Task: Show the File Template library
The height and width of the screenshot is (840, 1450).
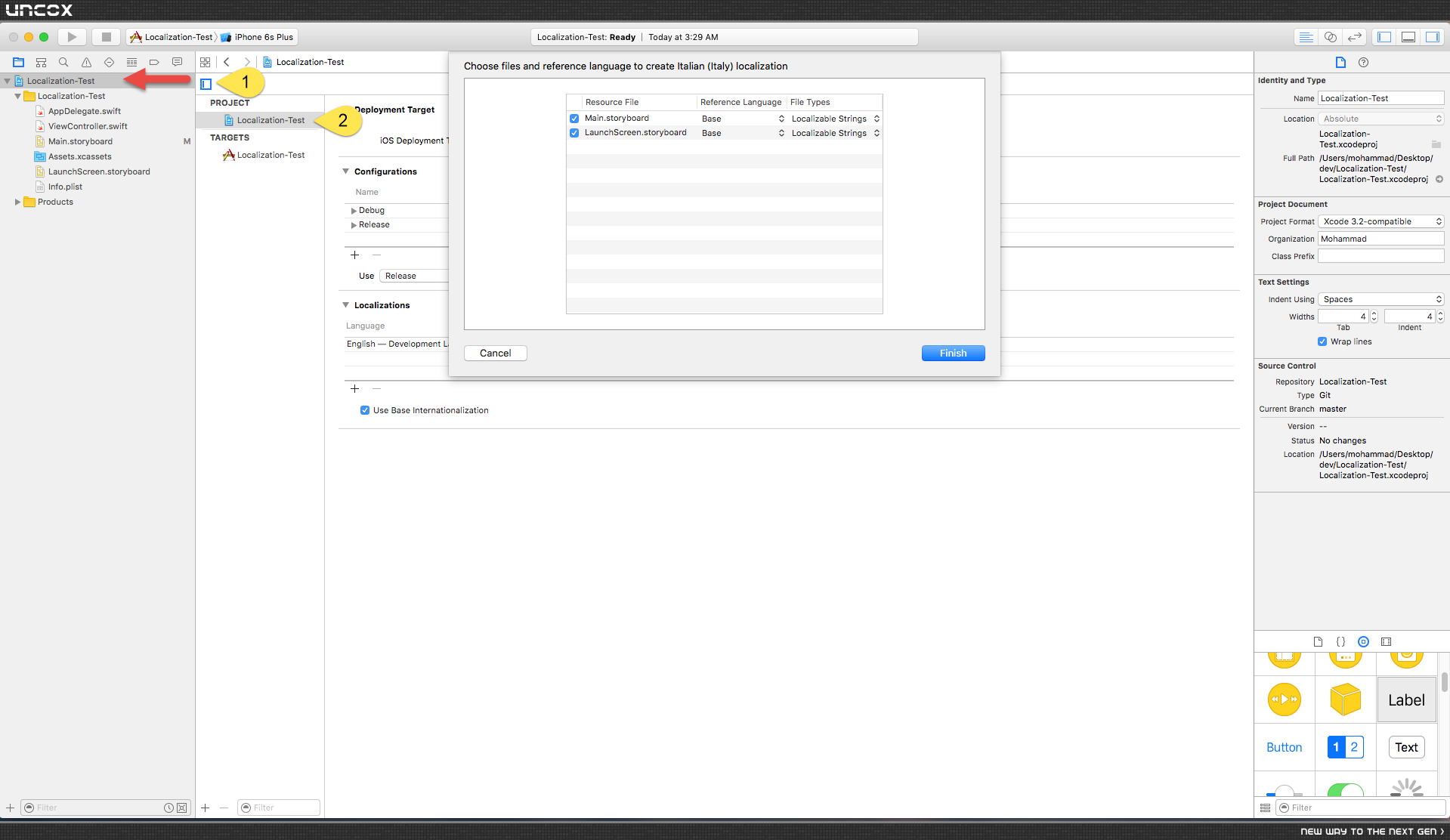Action: 1318,641
